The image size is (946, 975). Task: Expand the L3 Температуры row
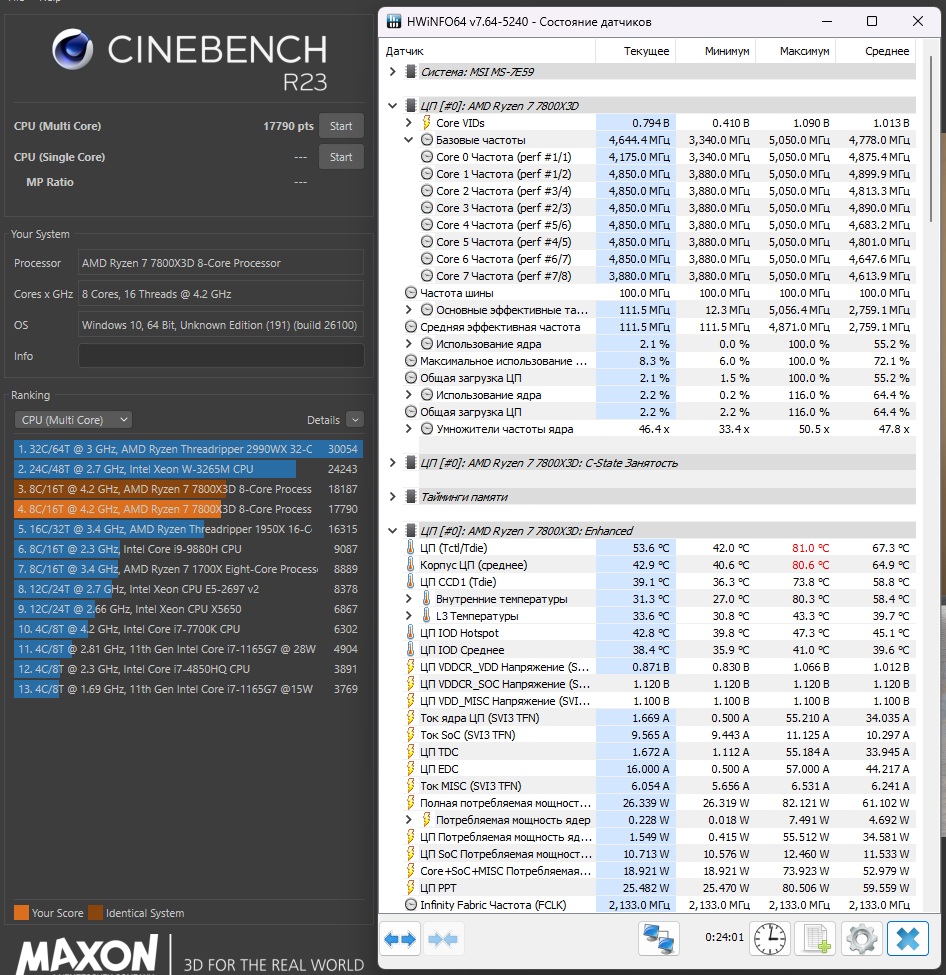[x=409, y=616]
